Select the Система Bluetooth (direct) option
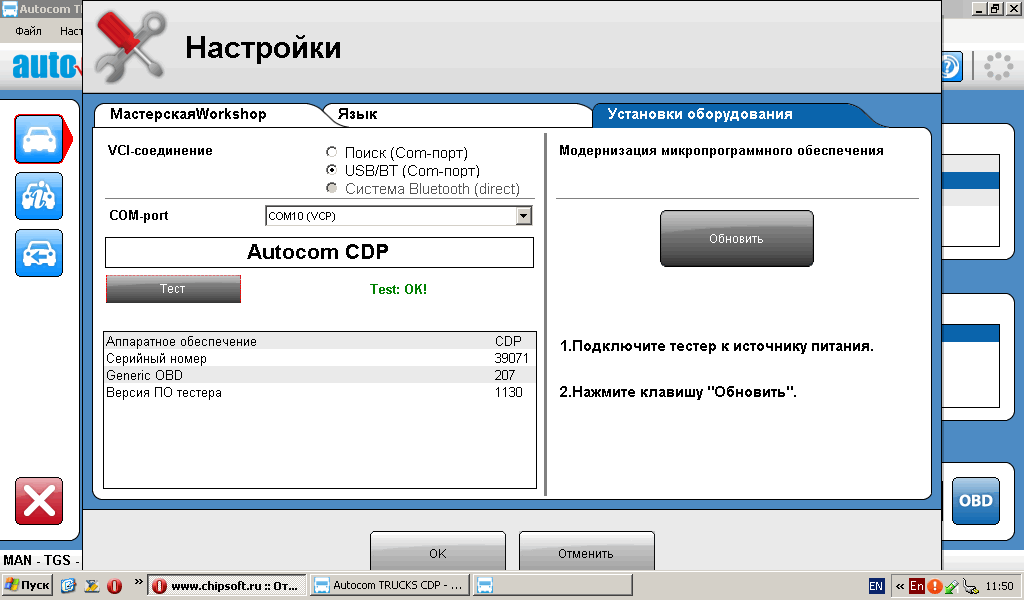 pos(331,188)
